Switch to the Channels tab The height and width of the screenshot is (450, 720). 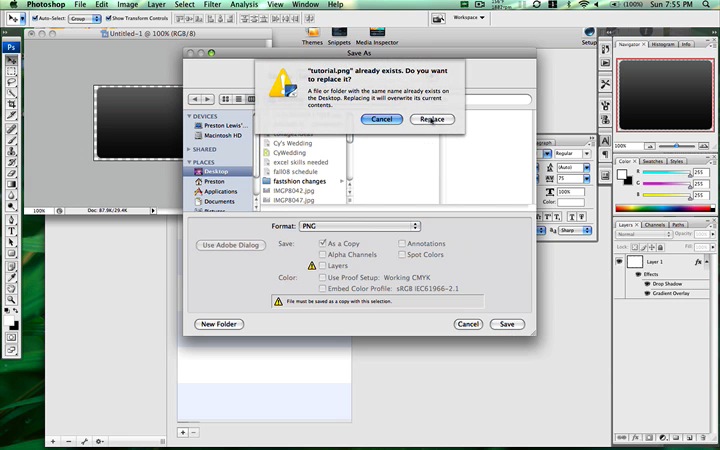655,225
